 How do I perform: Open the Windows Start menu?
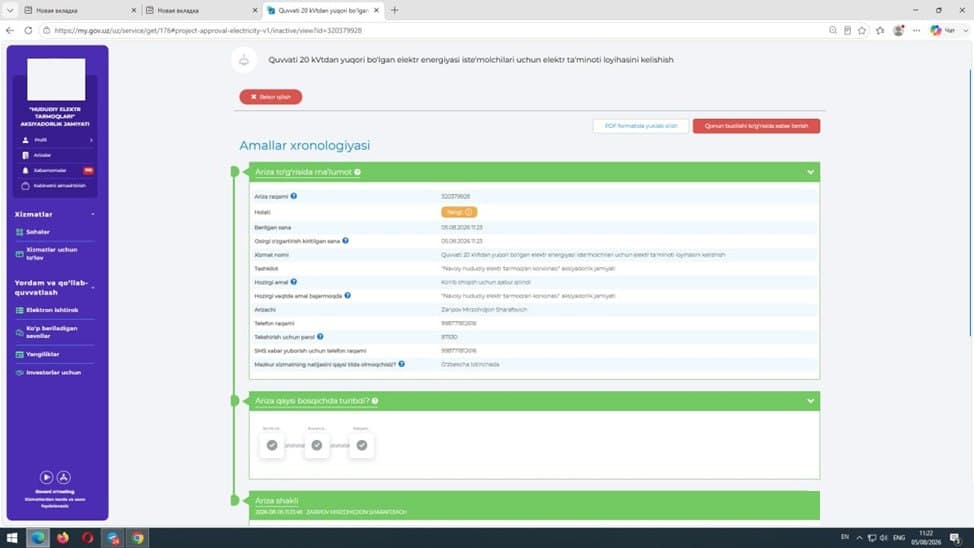(12, 538)
